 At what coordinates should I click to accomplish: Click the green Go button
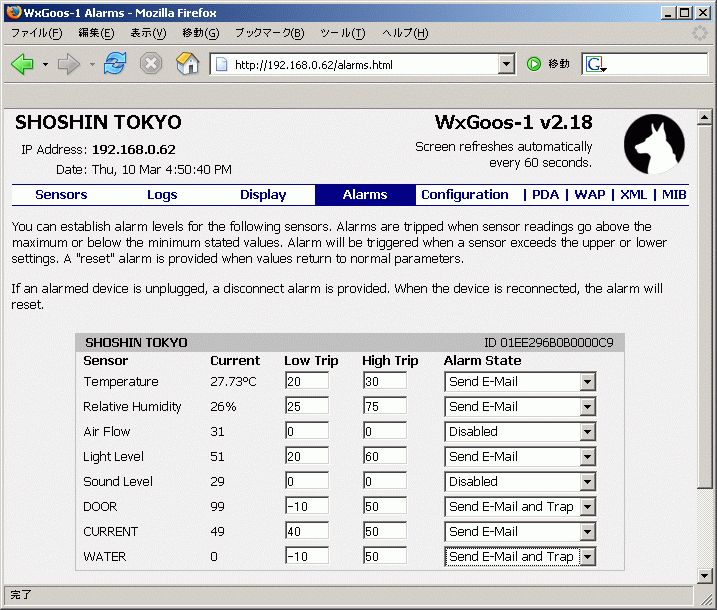click(x=534, y=64)
